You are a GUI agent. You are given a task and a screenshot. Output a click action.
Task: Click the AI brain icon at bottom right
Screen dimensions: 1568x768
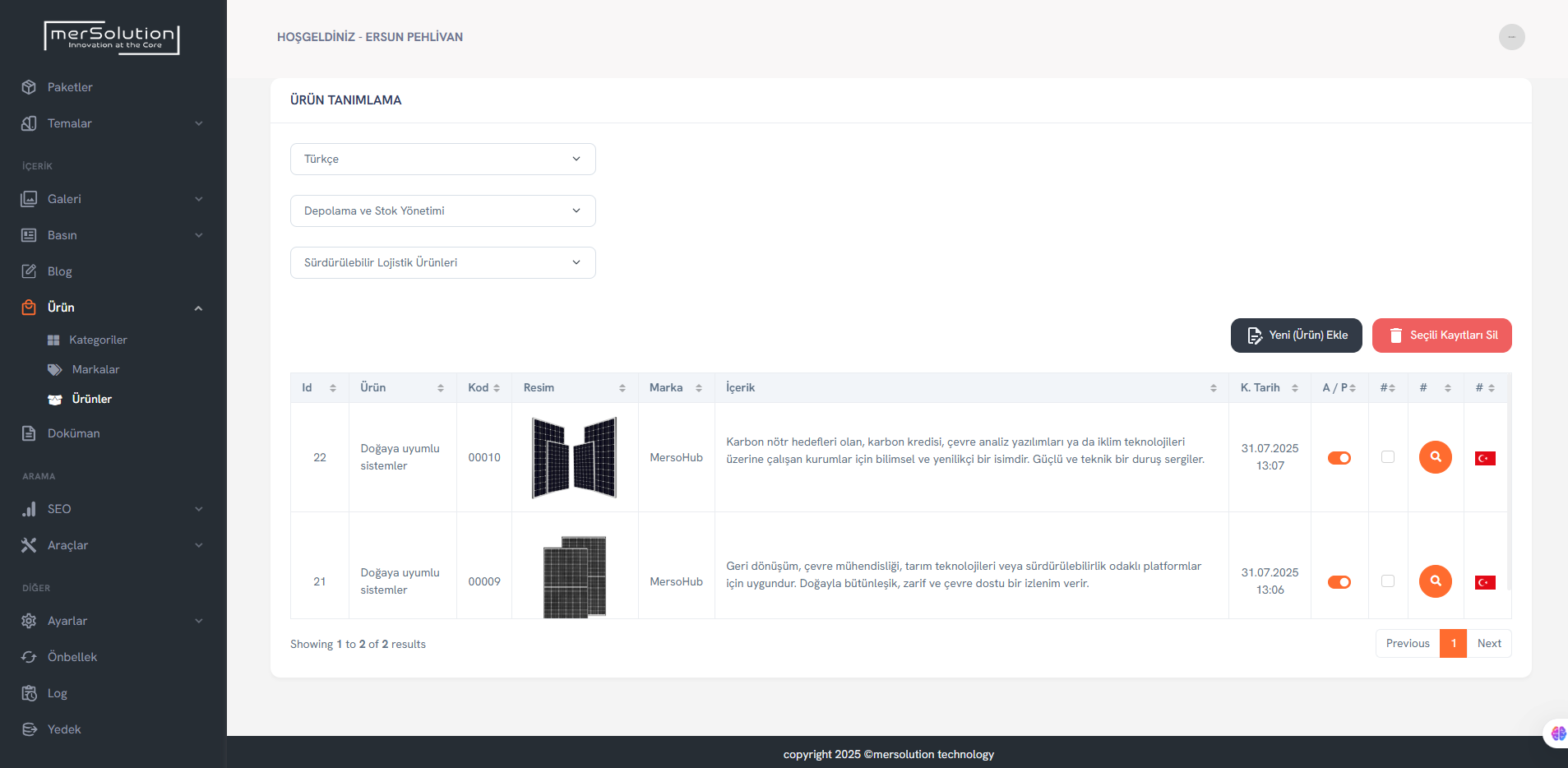(x=1557, y=733)
